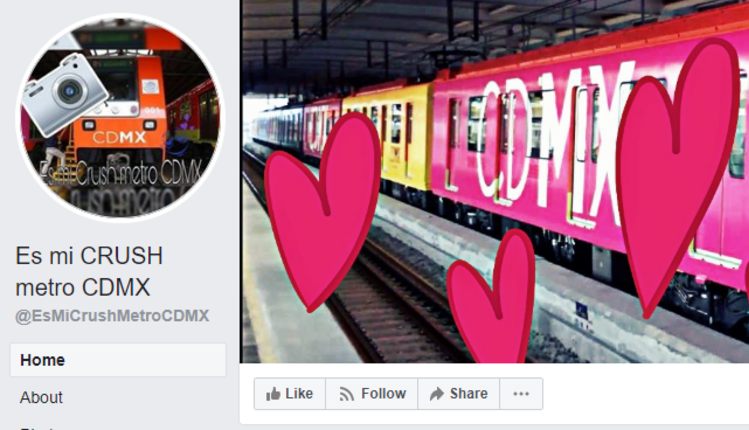This screenshot has width=749, height=430.
Task: Share this page via the Share button
Action: point(459,394)
